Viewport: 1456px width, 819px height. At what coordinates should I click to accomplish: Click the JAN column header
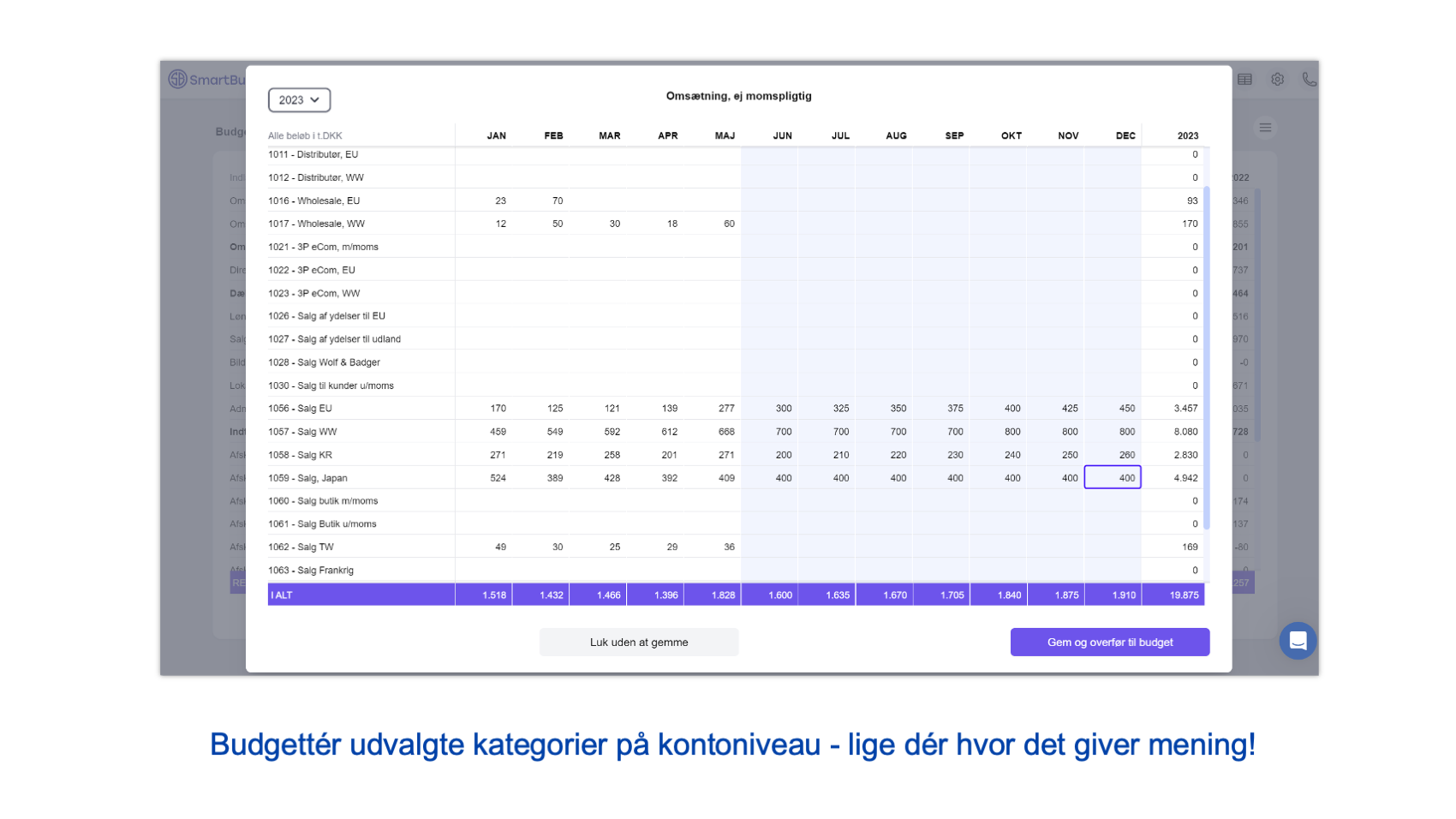click(495, 135)
